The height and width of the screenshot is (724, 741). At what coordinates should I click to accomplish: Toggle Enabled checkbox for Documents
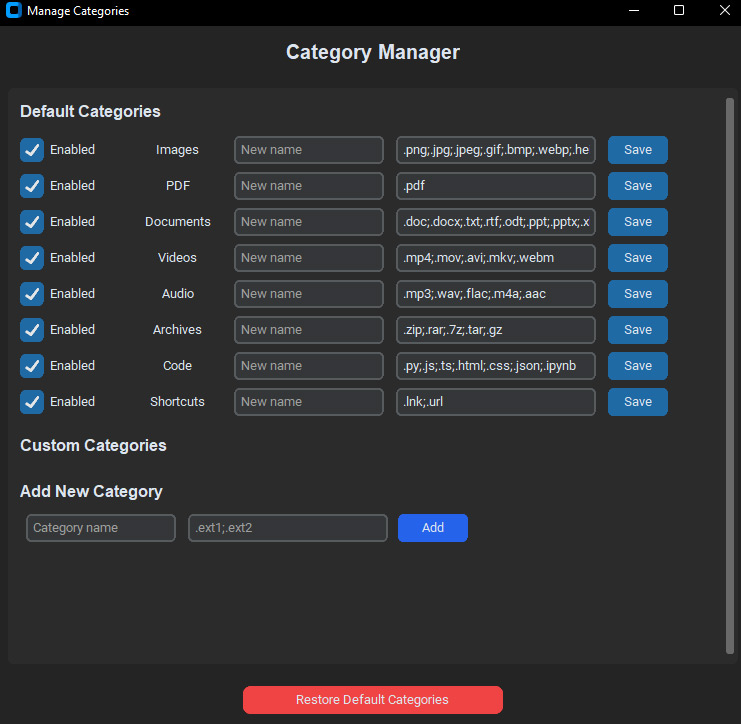click(32, 222)
